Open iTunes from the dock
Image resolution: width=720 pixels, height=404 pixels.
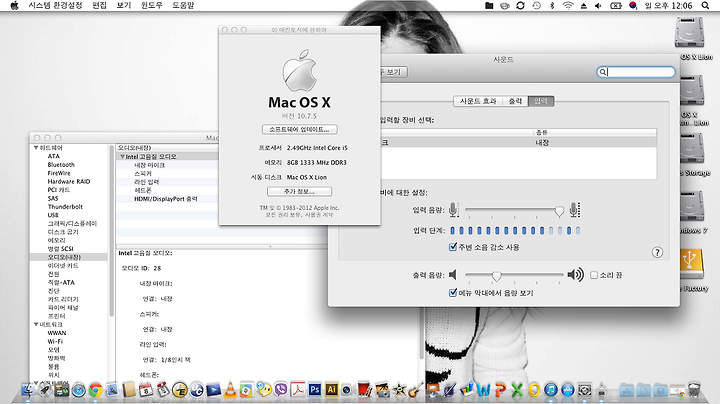coord(551,390)
